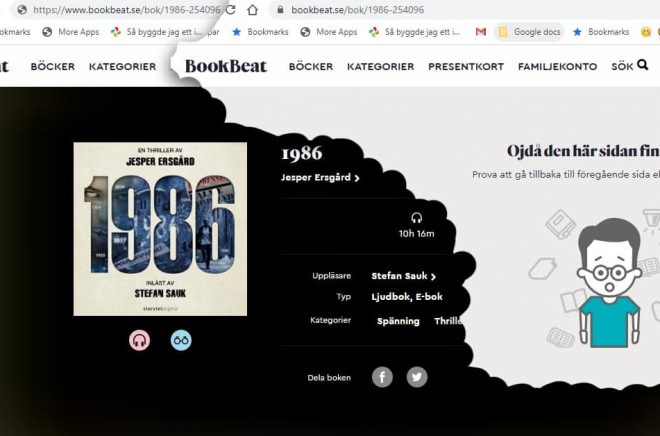This screenshot has height=436, width=660.
Task: Click the emoji face bookmark icon
Action: (x=646, y=32)
